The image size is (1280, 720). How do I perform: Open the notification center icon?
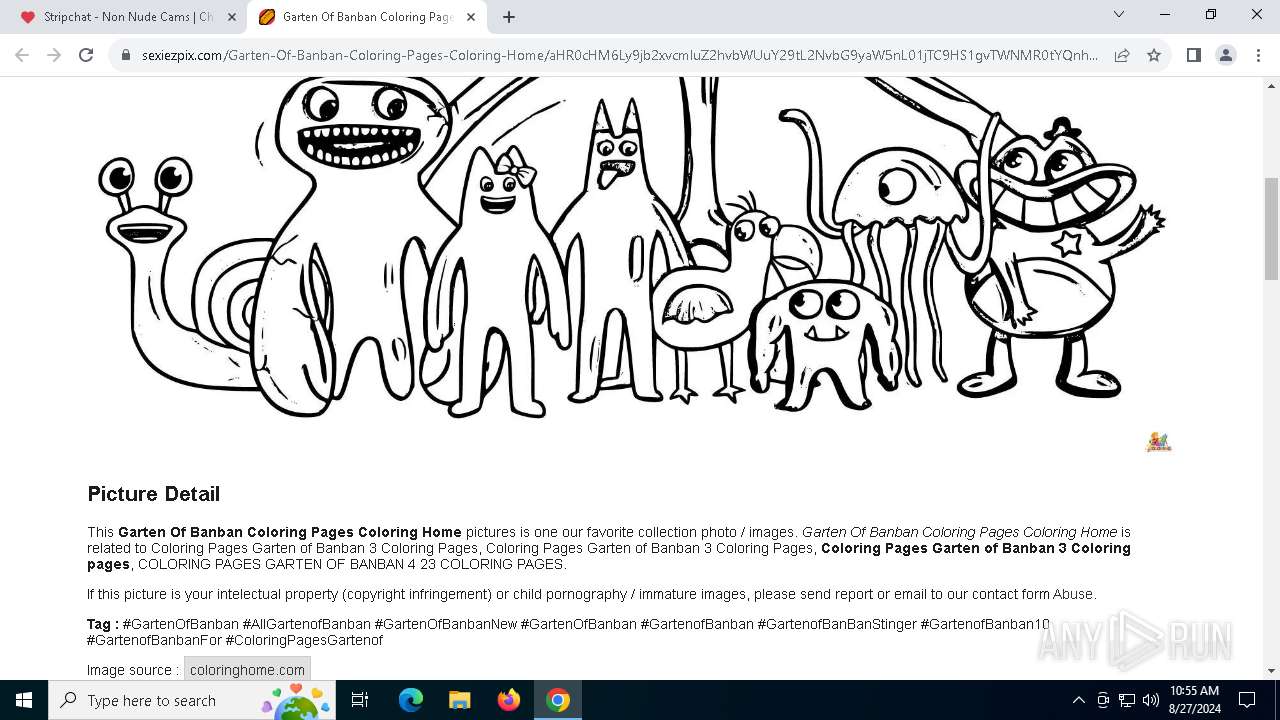click(1247, 700)
